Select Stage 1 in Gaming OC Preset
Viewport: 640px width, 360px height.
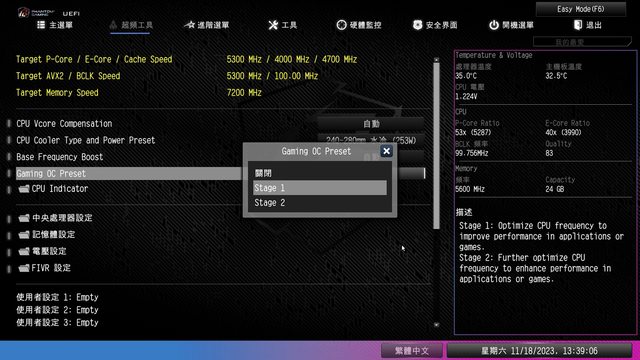coord(320,188)
